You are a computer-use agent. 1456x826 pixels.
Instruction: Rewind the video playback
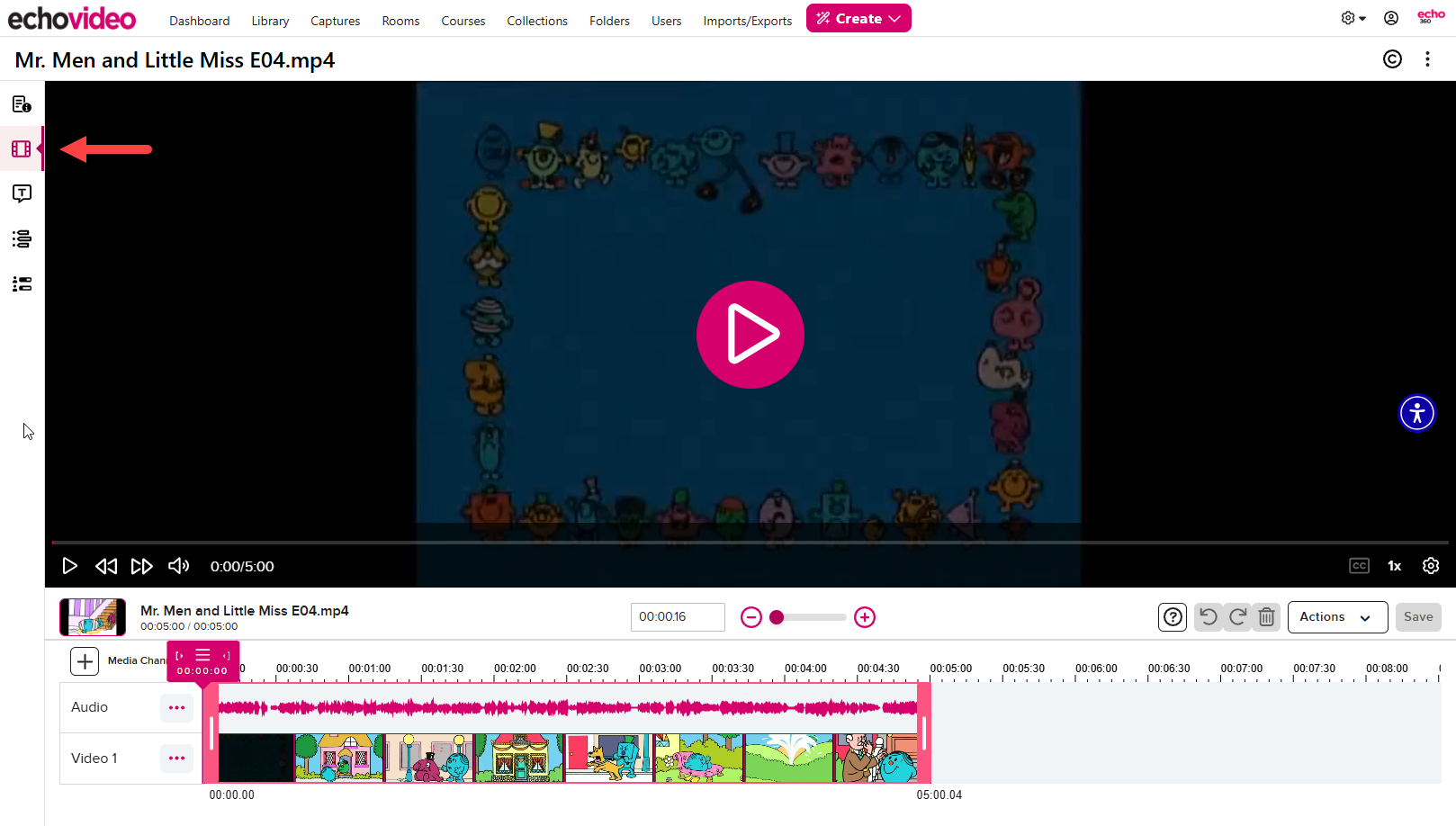tap(105, 566)
